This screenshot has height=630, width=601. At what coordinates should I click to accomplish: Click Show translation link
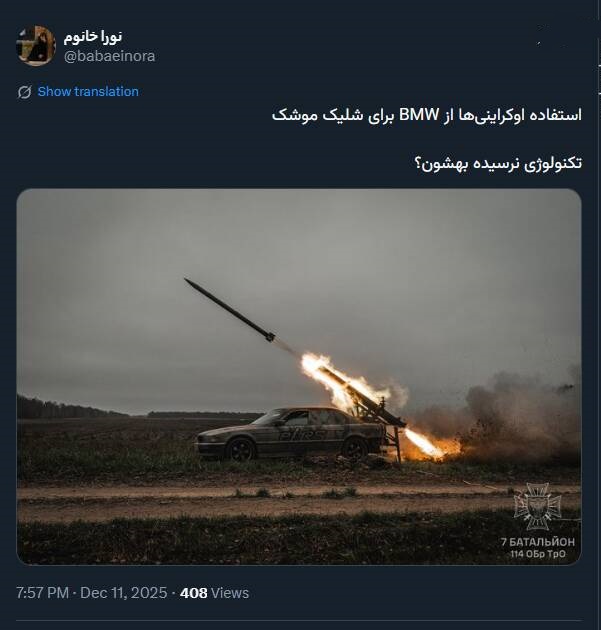(88, 92)
